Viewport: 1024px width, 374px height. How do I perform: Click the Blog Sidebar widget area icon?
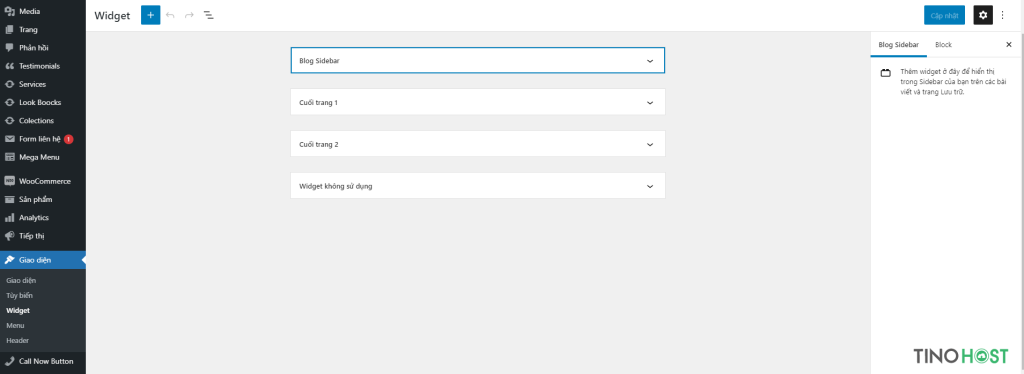[x=886, y=73]
